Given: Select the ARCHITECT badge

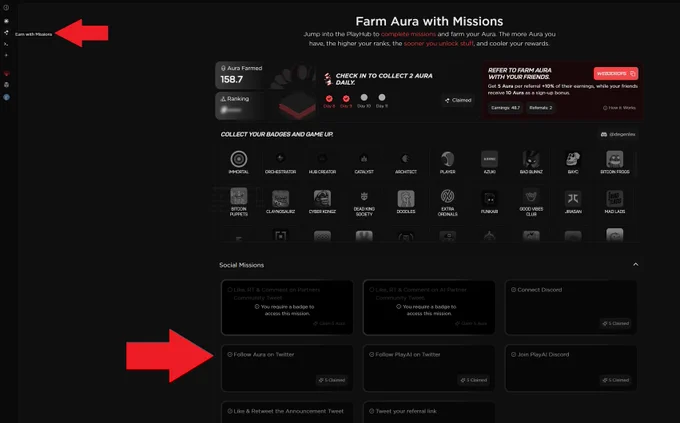Looking at the screenshot, I should tap(405, 162).
